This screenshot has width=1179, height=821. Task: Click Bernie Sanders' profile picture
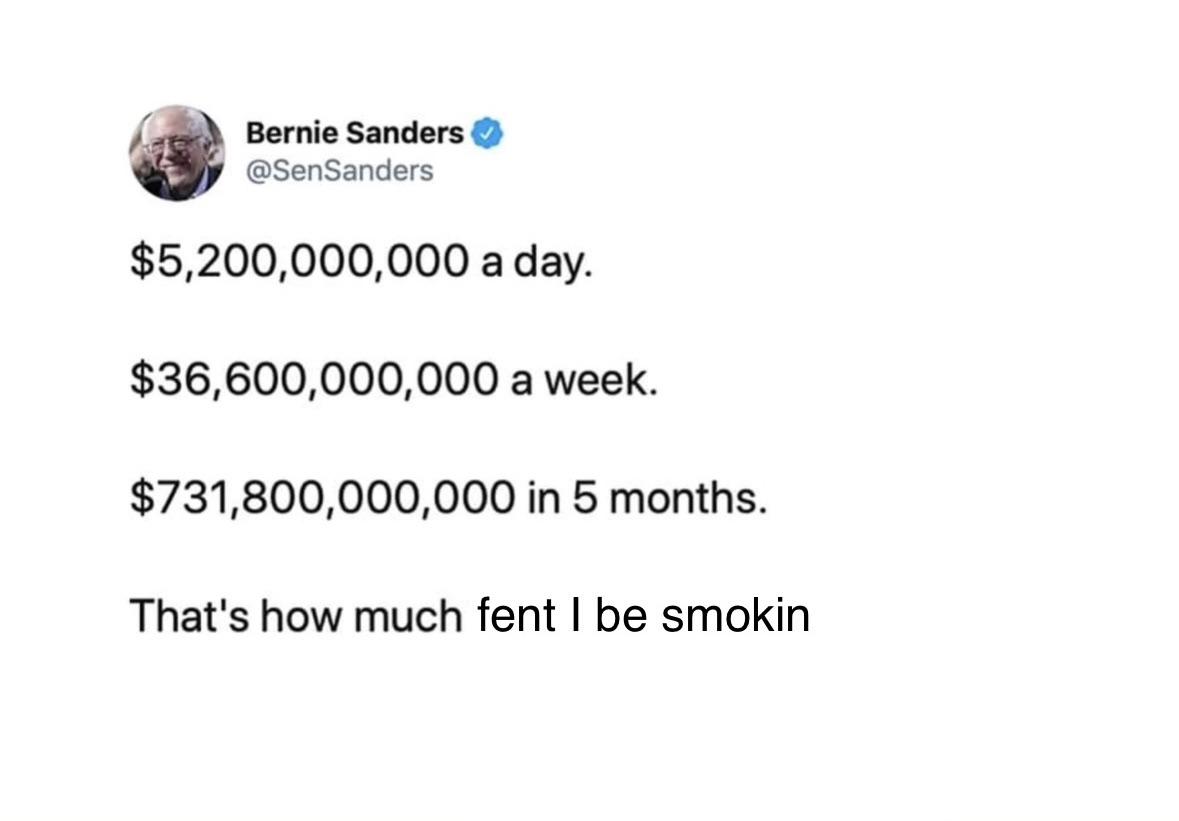(x=176, y=153)
